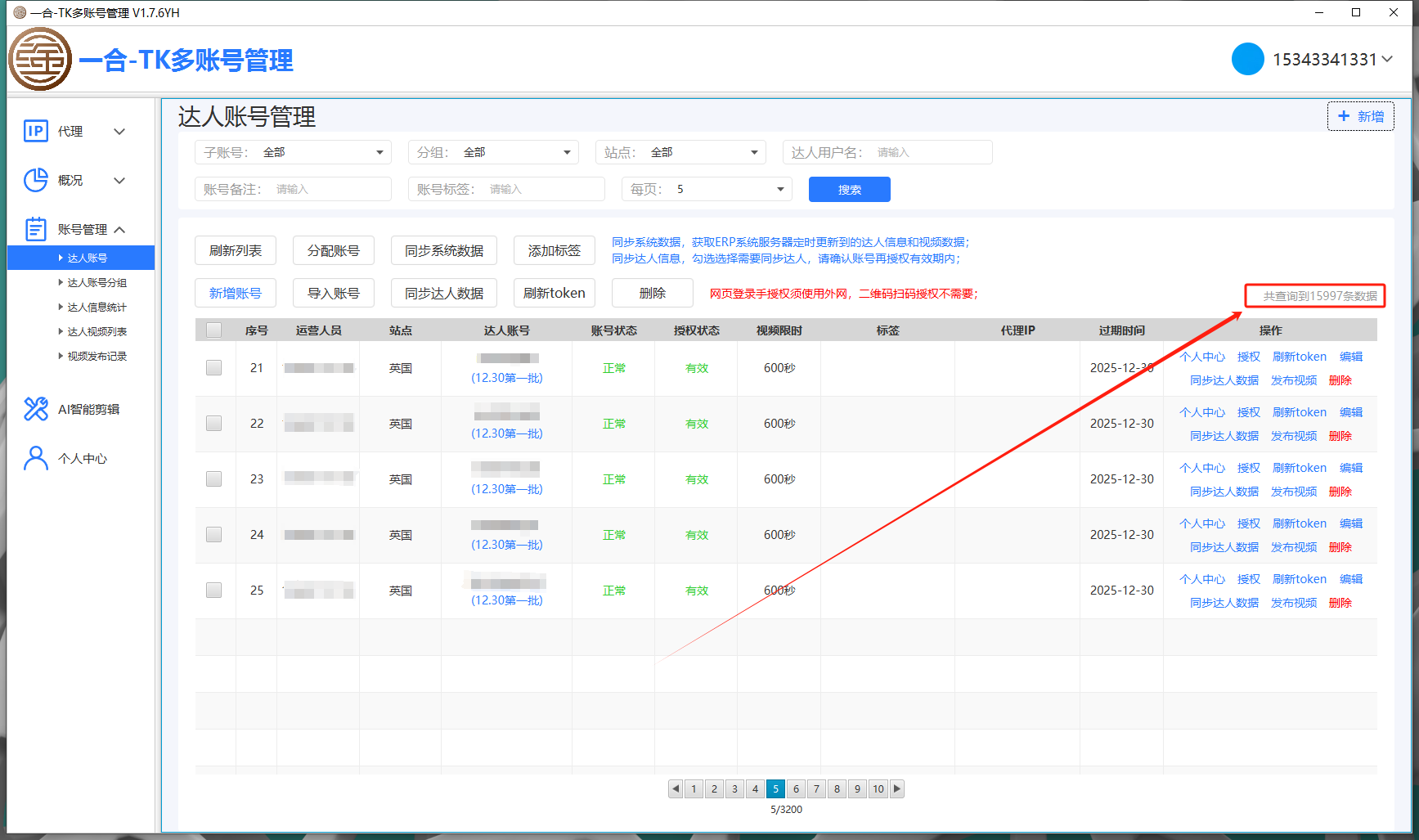Click 同步达人数据 link in row 25
This screenshot has height=840, width=1419.
(x=1224, y=603)
